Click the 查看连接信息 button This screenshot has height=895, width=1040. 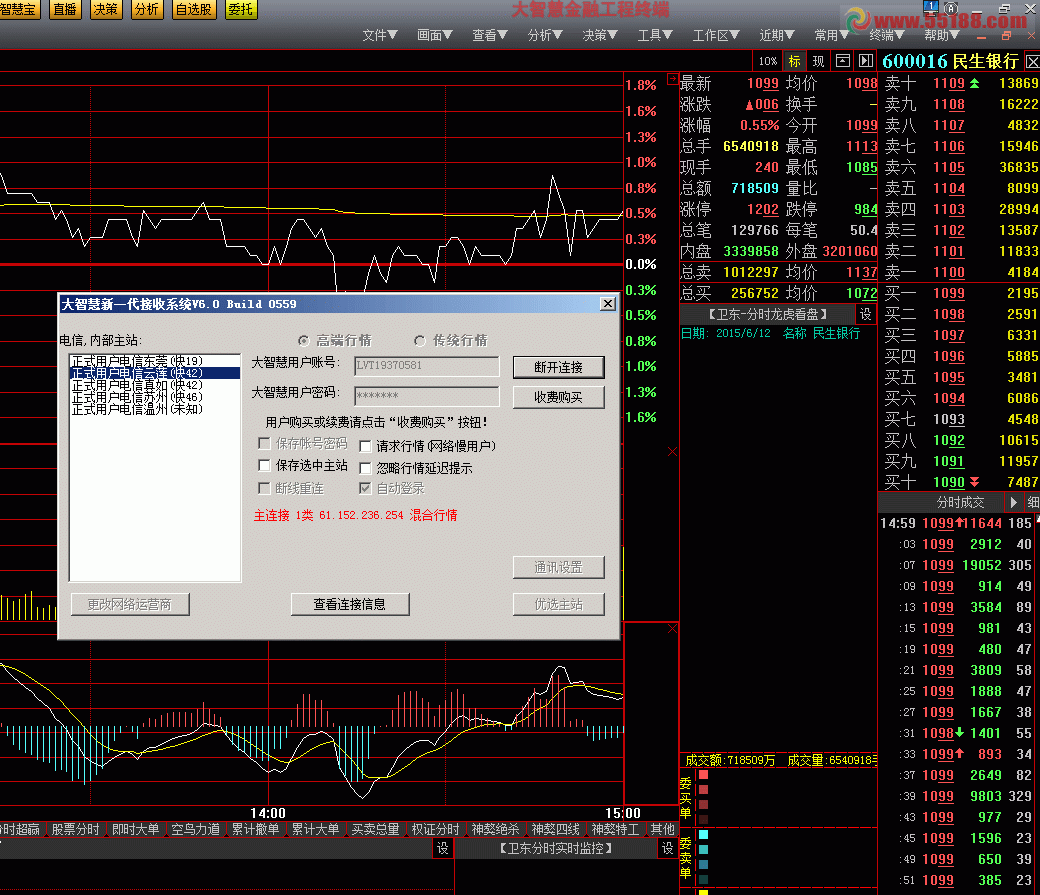[x=350, y=604]
